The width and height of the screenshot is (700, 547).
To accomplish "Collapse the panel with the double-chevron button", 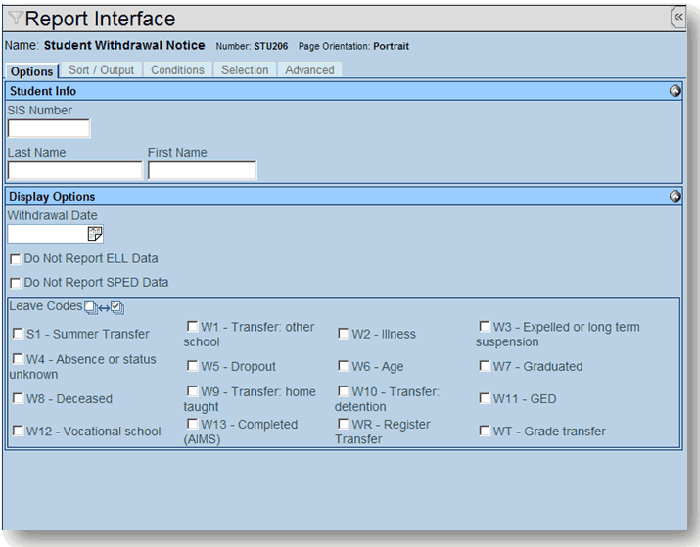I will click(x=678, y=17).
